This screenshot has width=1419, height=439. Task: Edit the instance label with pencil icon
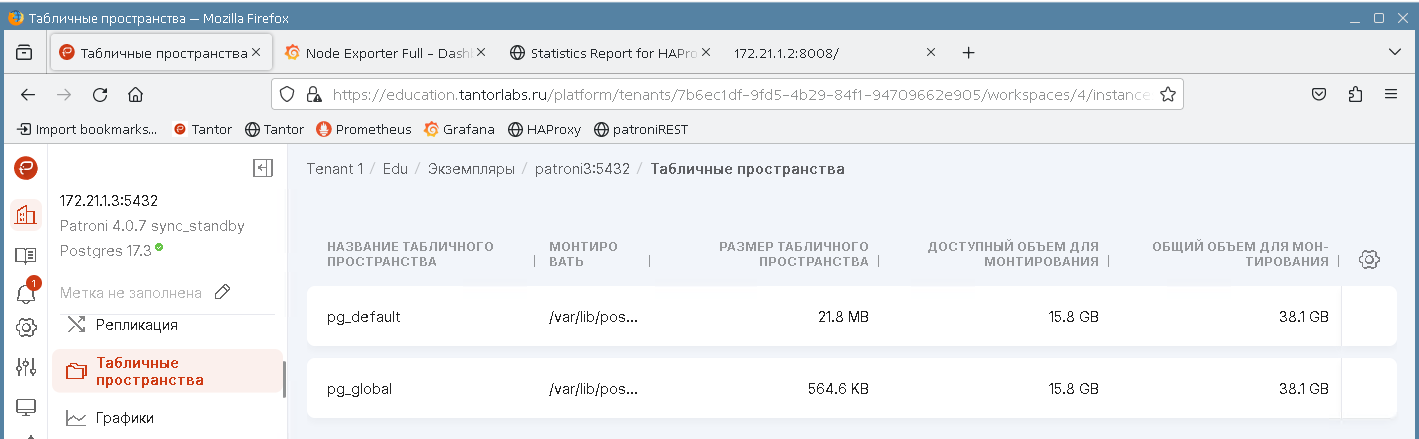point(223,292)
